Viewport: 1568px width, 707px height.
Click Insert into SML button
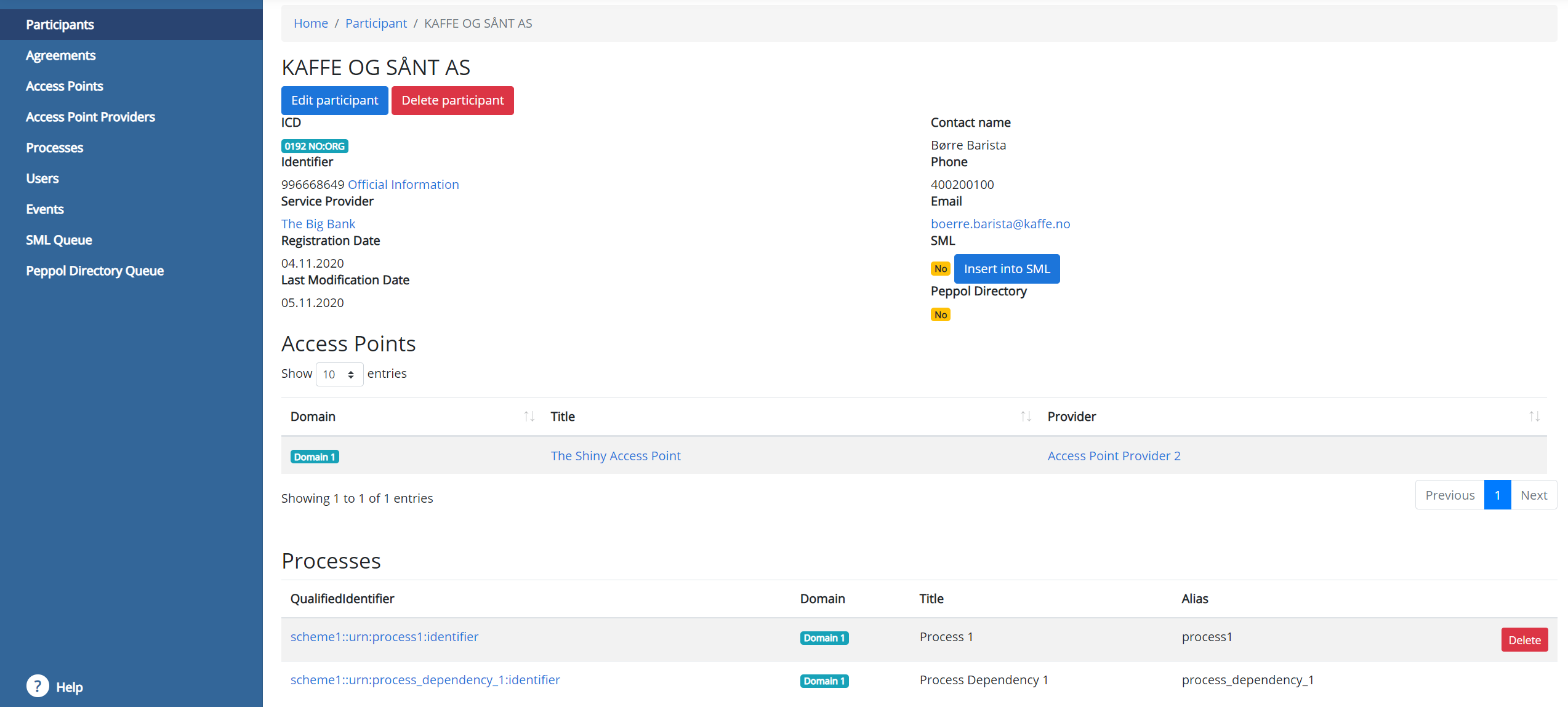1007,269
